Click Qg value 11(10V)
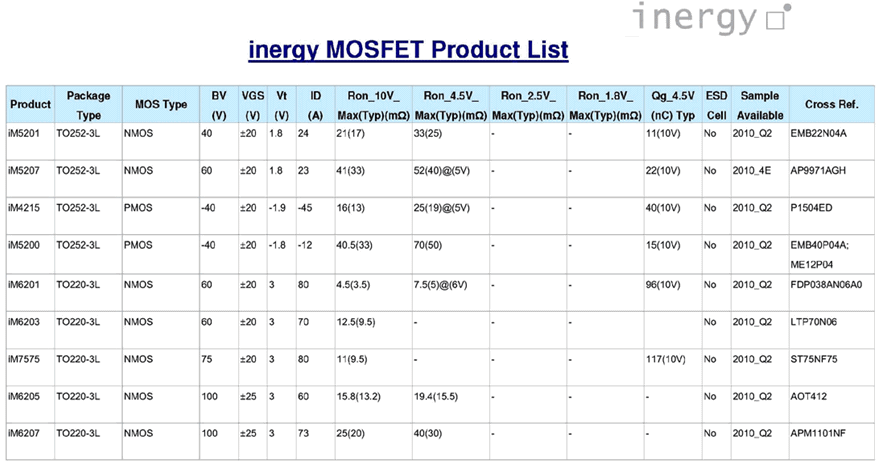The image size is (877, 463). point(663,134)
